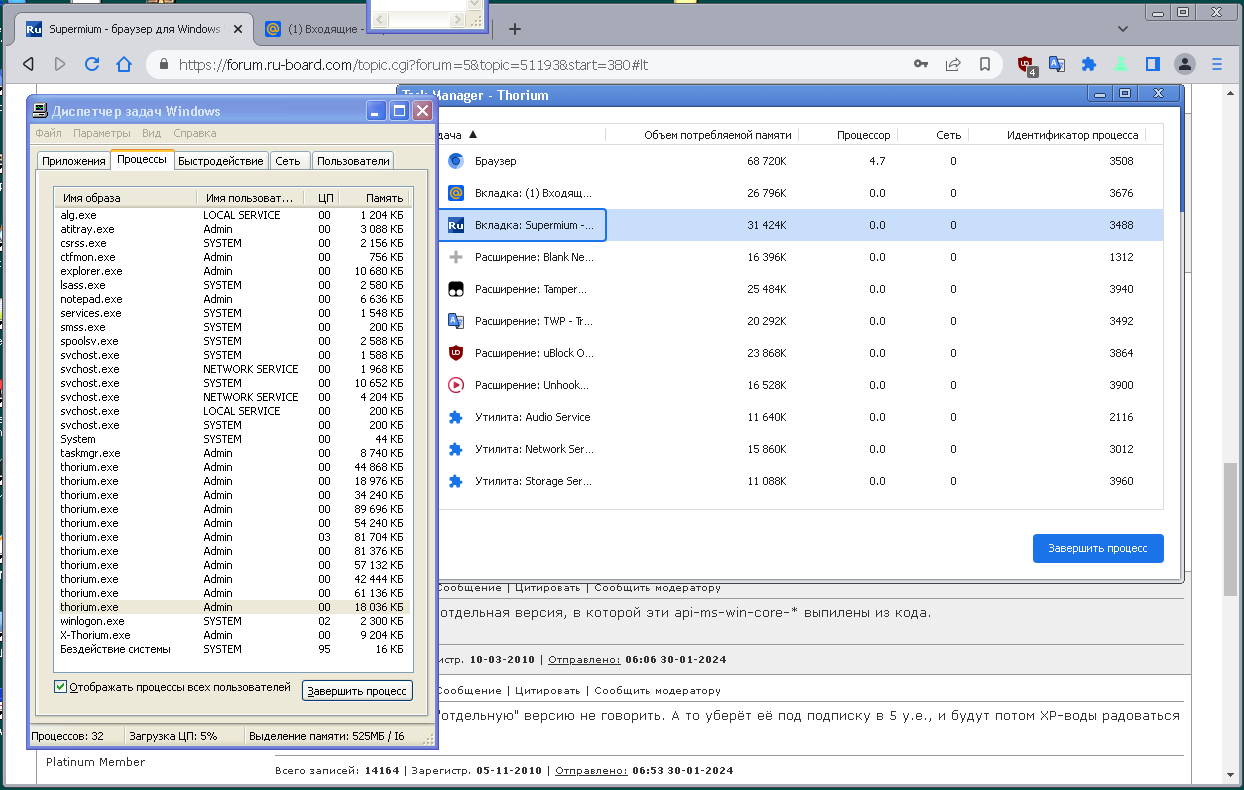Open Вид menu in Диспетчер задач
1244x790 pixels.
click(152, 133)
